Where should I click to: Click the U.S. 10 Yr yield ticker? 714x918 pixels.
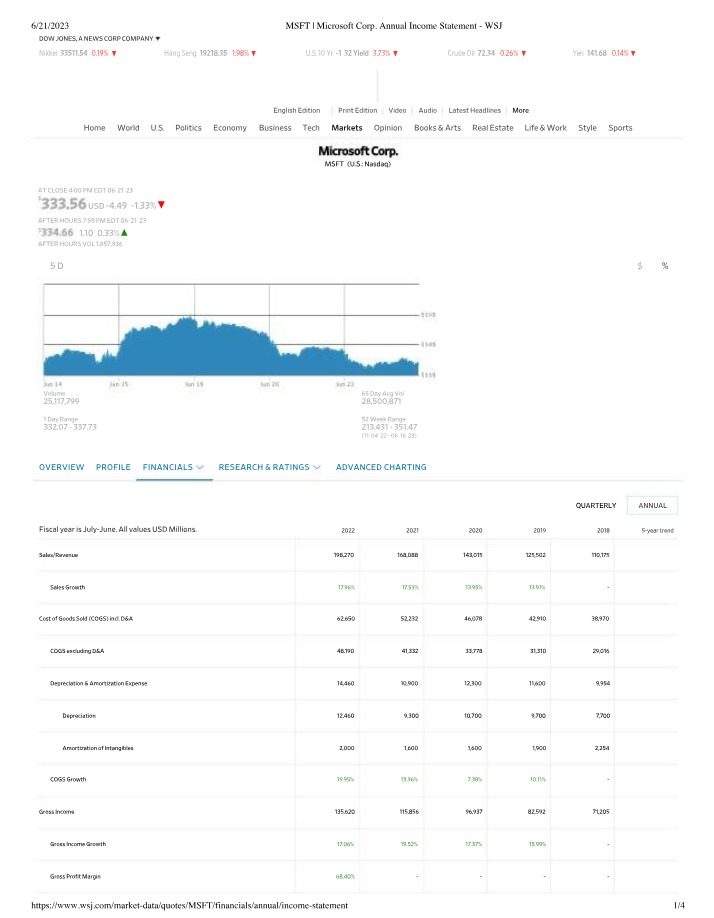[352, 53]
